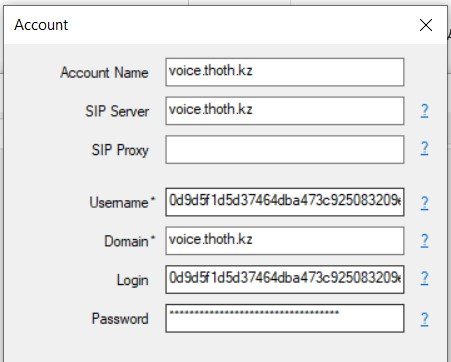Open the help link for Password

[424, 319]
